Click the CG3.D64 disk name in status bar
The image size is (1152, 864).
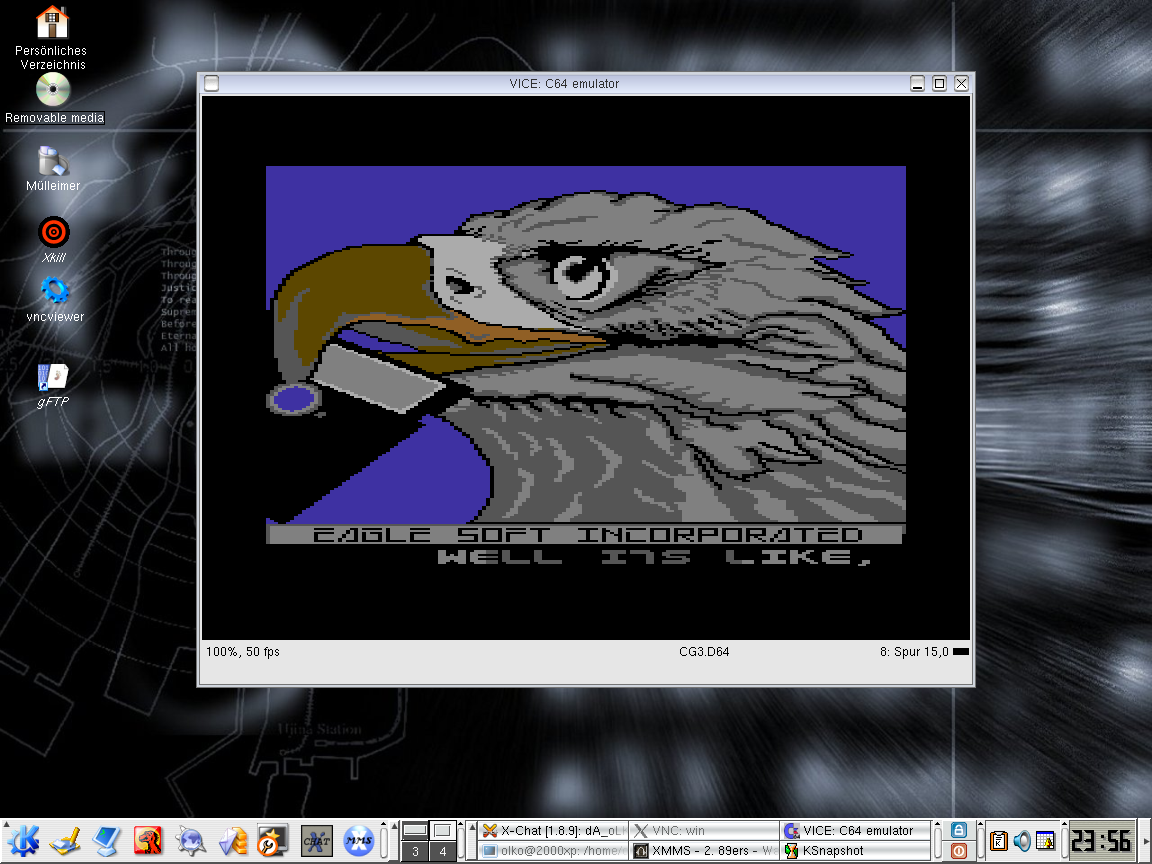[704, 652]
